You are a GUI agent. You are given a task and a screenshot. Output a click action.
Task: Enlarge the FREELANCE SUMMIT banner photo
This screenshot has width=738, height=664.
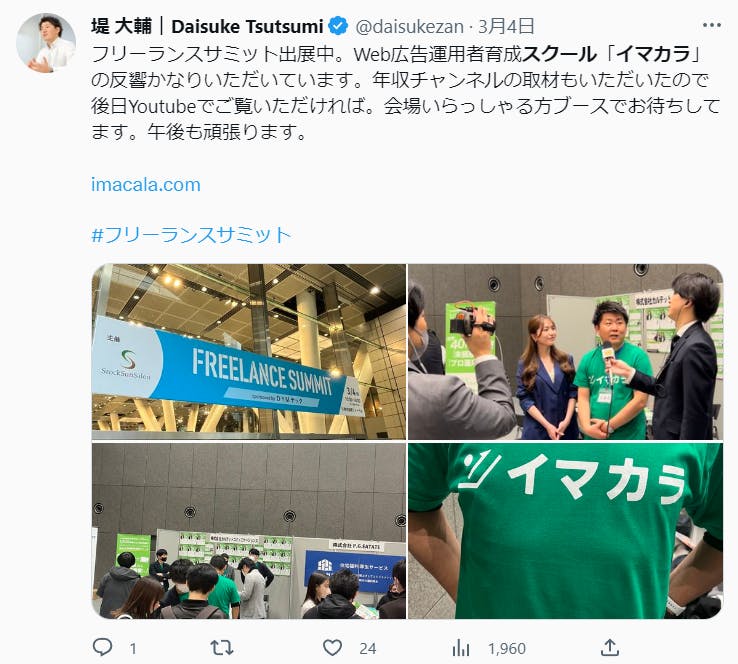tap(249, 352)
